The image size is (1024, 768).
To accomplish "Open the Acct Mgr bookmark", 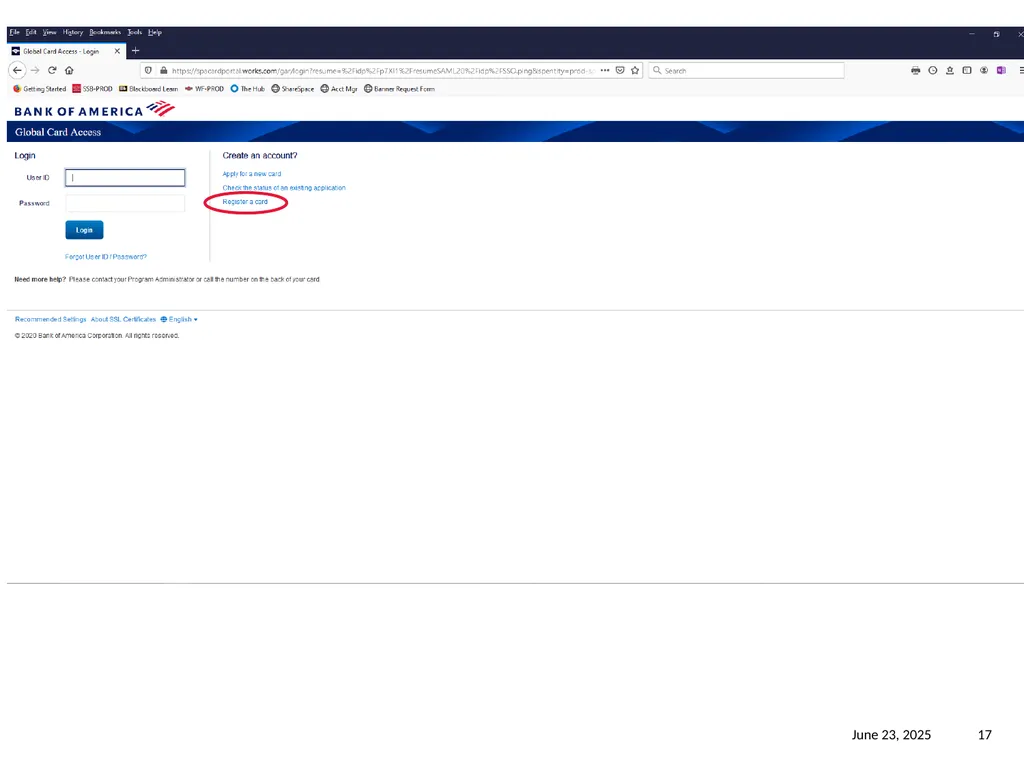I will click(338, 89).
